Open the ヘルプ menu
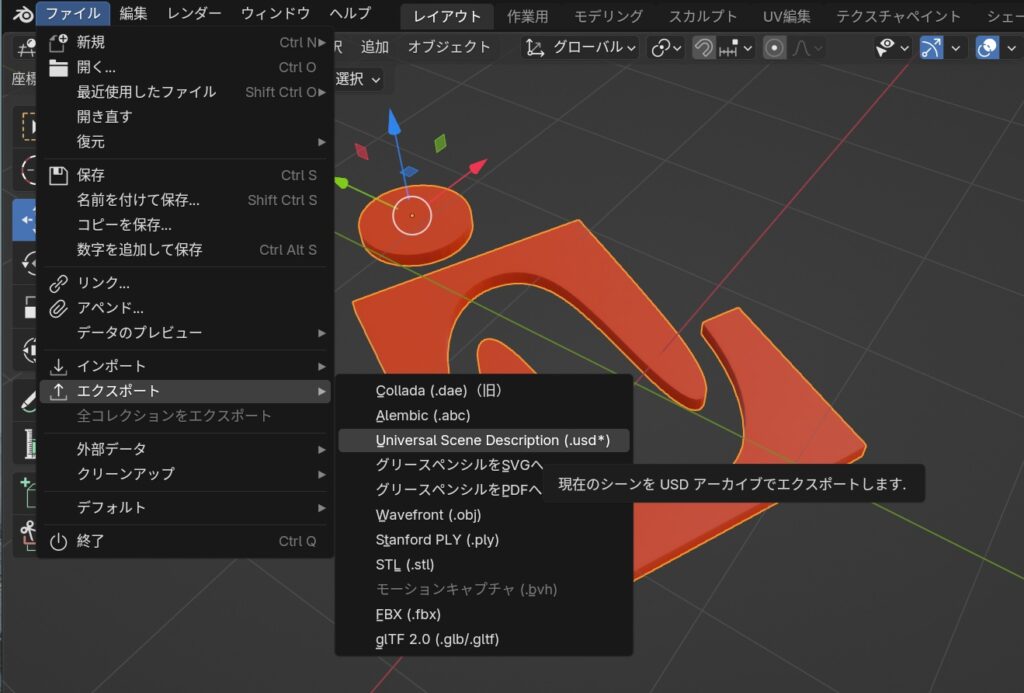1024x693 pixels. click(x=351, y=14)
